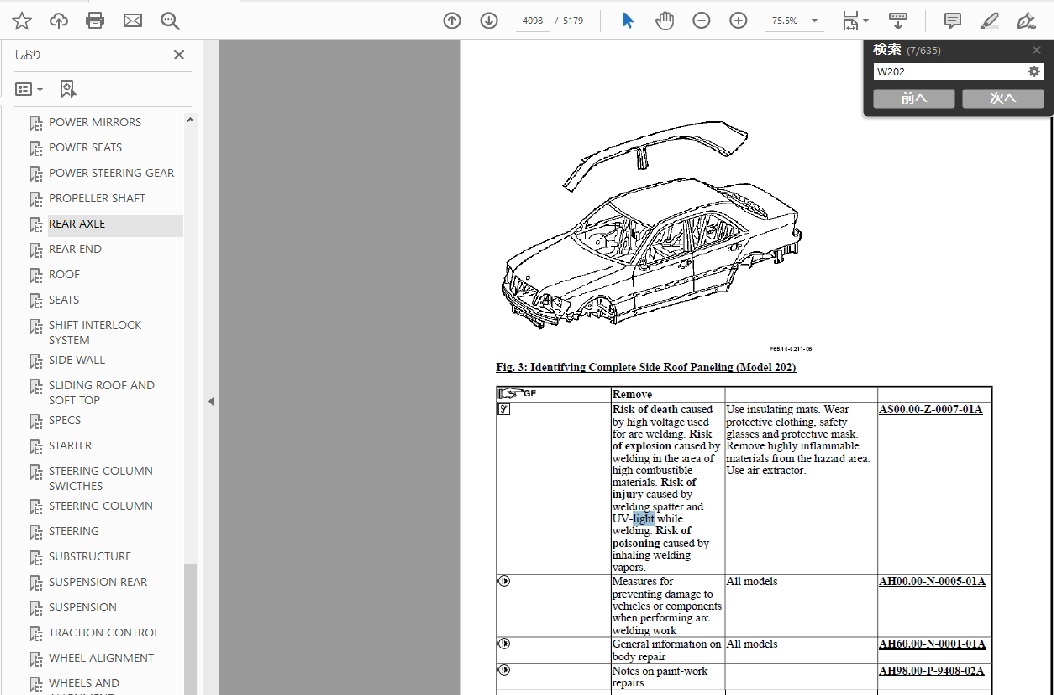
Task: Click the zoom in plus button
Action: 738,21
